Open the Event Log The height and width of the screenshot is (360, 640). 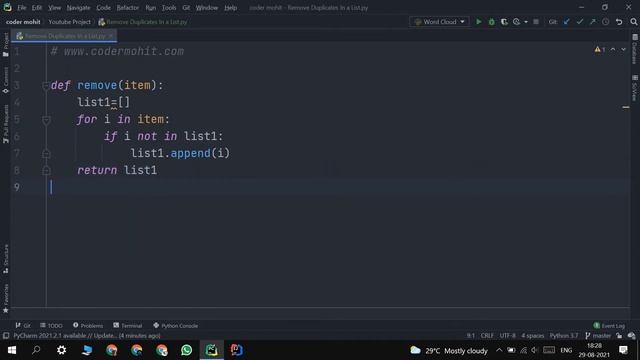pos(609,326)
